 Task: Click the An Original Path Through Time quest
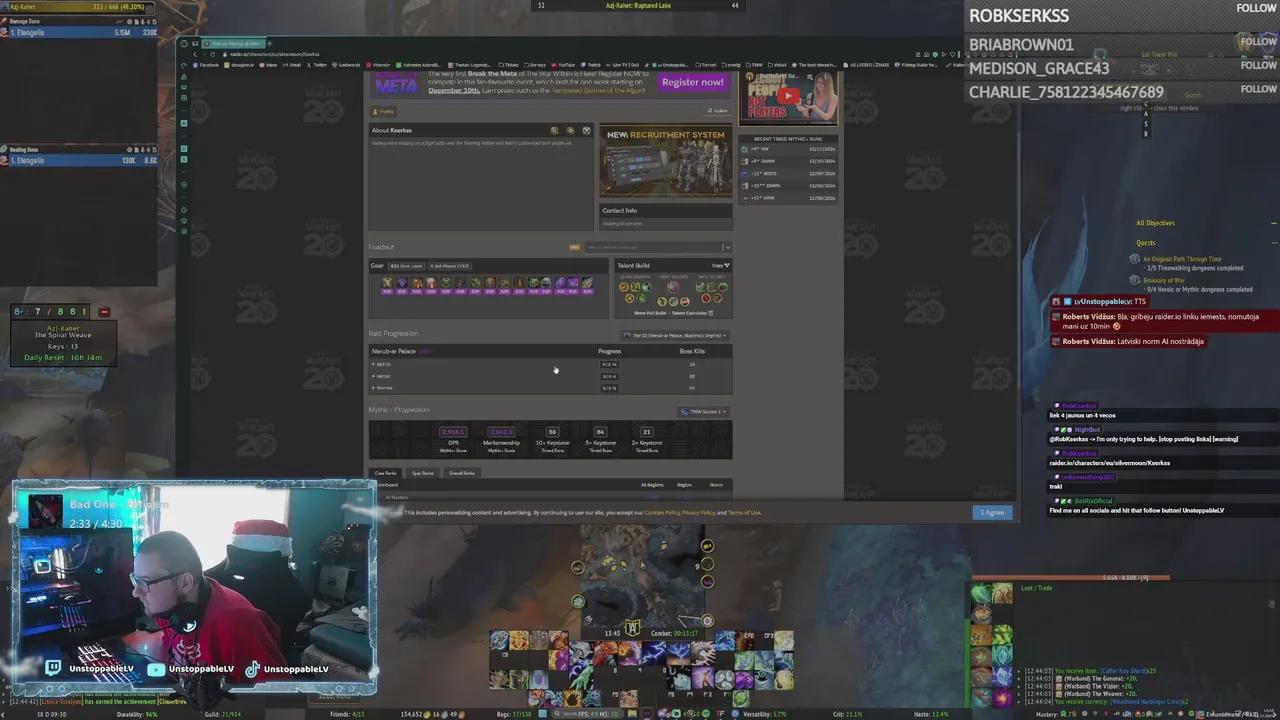click(x=1182, y=259)
